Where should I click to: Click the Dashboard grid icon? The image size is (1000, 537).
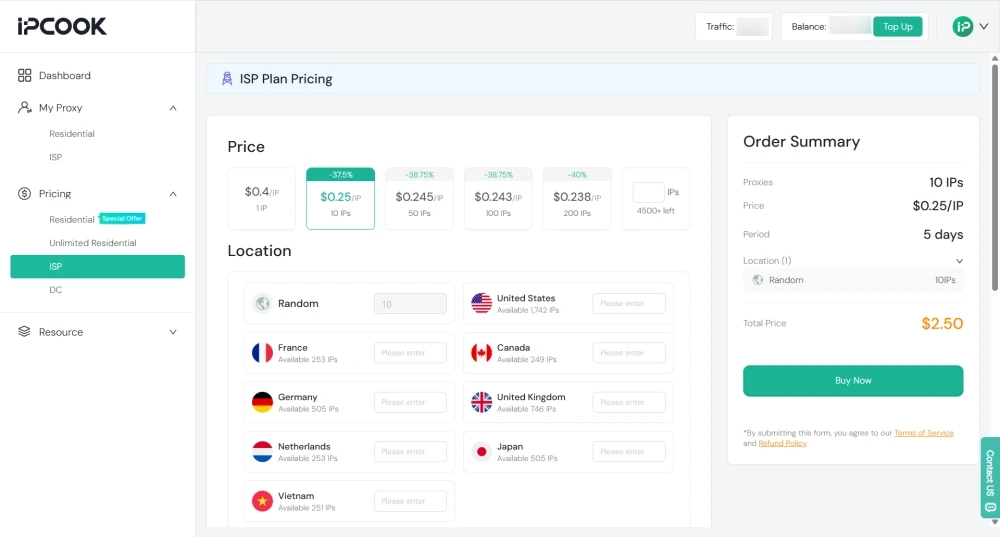(24, 75)
